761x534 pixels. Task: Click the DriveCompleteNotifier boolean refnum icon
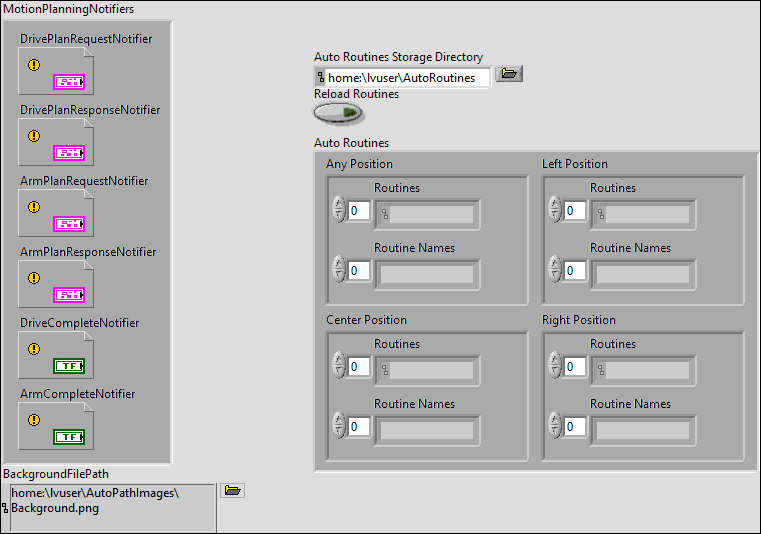click(x=55, y=355)
